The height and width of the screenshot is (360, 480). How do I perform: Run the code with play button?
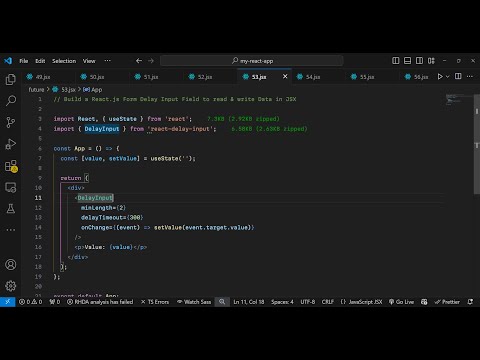click(440, 77)
